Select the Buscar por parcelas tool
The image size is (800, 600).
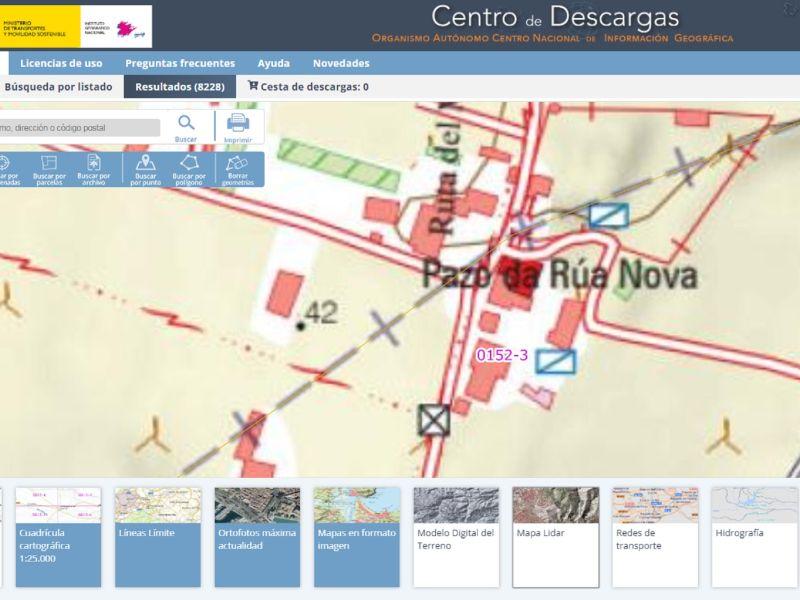49,169
